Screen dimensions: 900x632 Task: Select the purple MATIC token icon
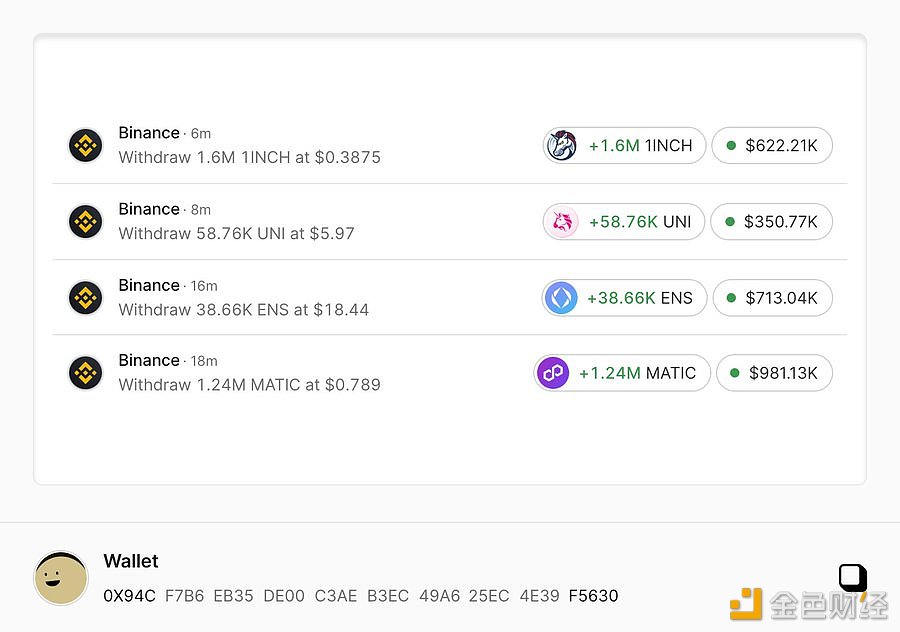pyautogui.click(x=553, y=373)
